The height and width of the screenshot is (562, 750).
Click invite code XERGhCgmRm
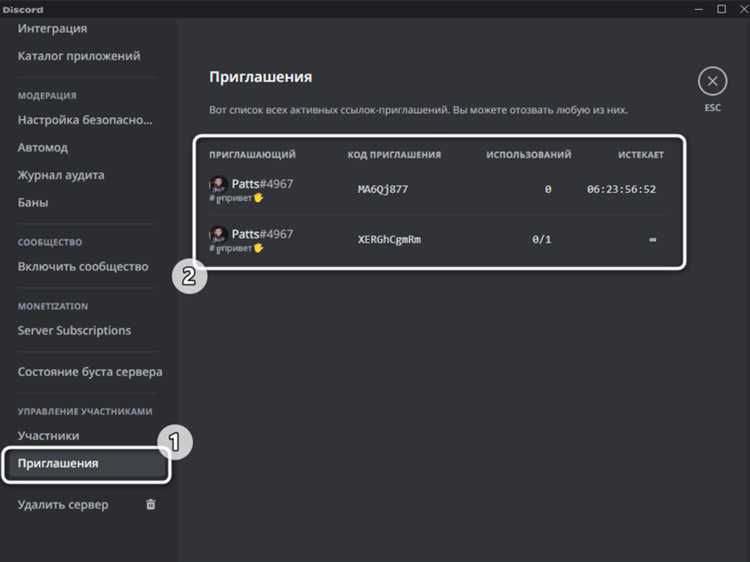[x=389, y=240]
